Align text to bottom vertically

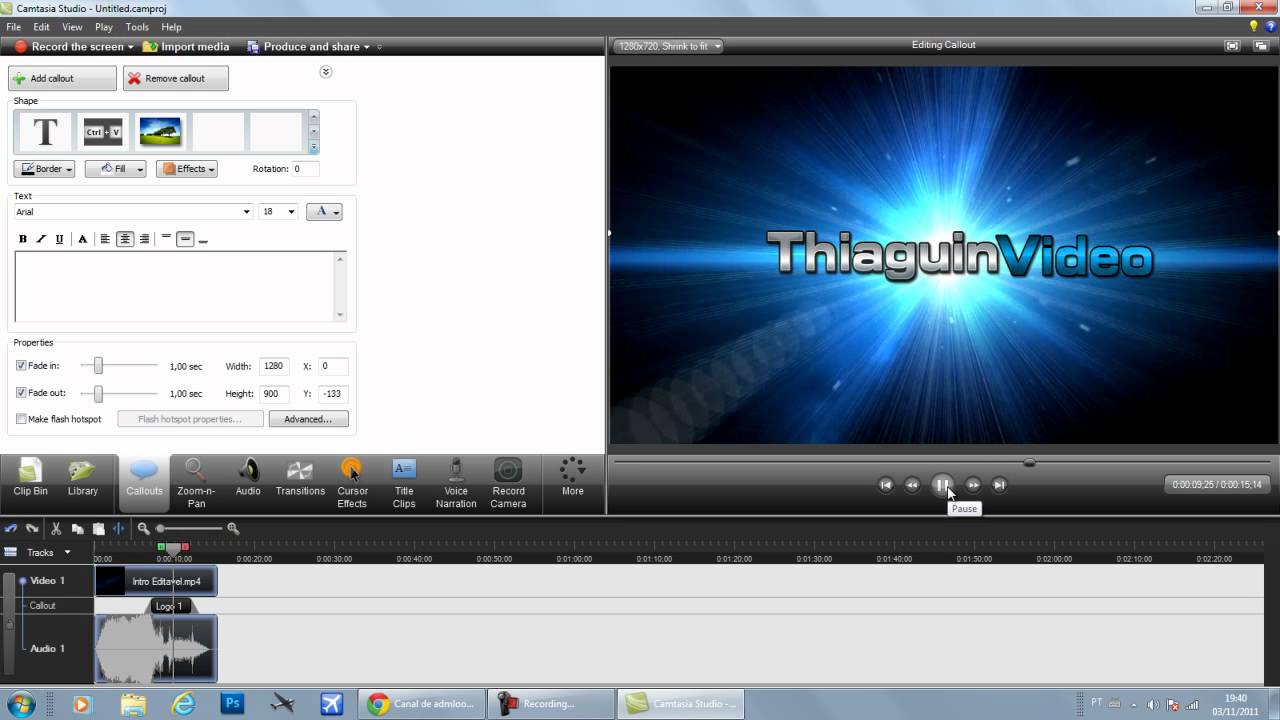(x=203, y=239)
